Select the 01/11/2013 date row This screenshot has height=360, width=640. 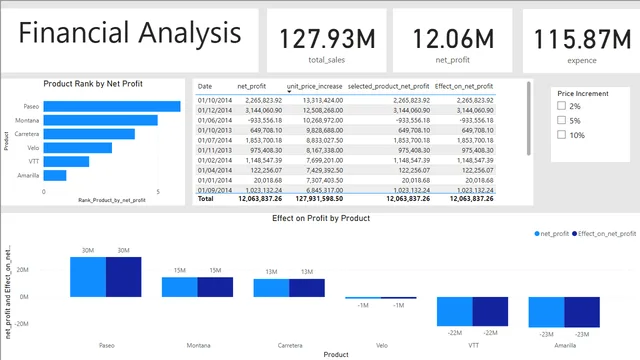click(x=345, y=150)
